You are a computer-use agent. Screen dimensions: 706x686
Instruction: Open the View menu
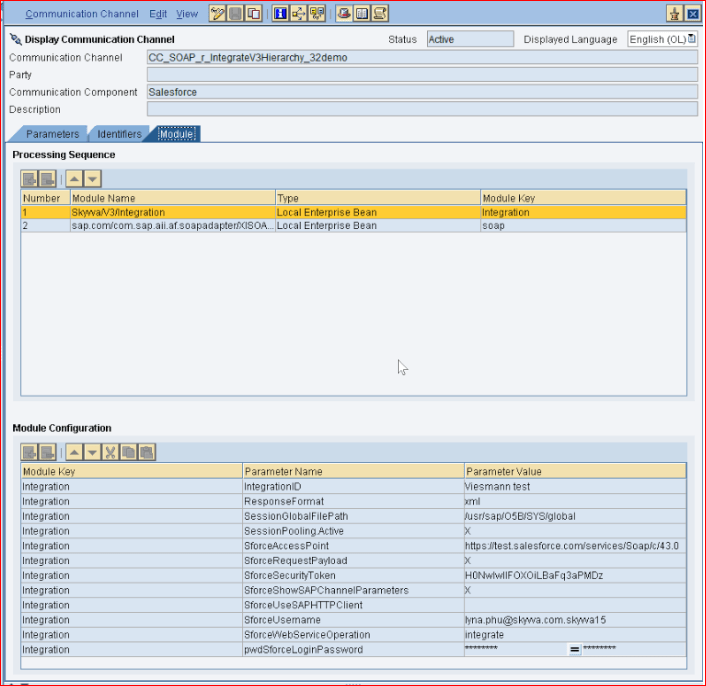pyautogui.click(x=187, y=14)
